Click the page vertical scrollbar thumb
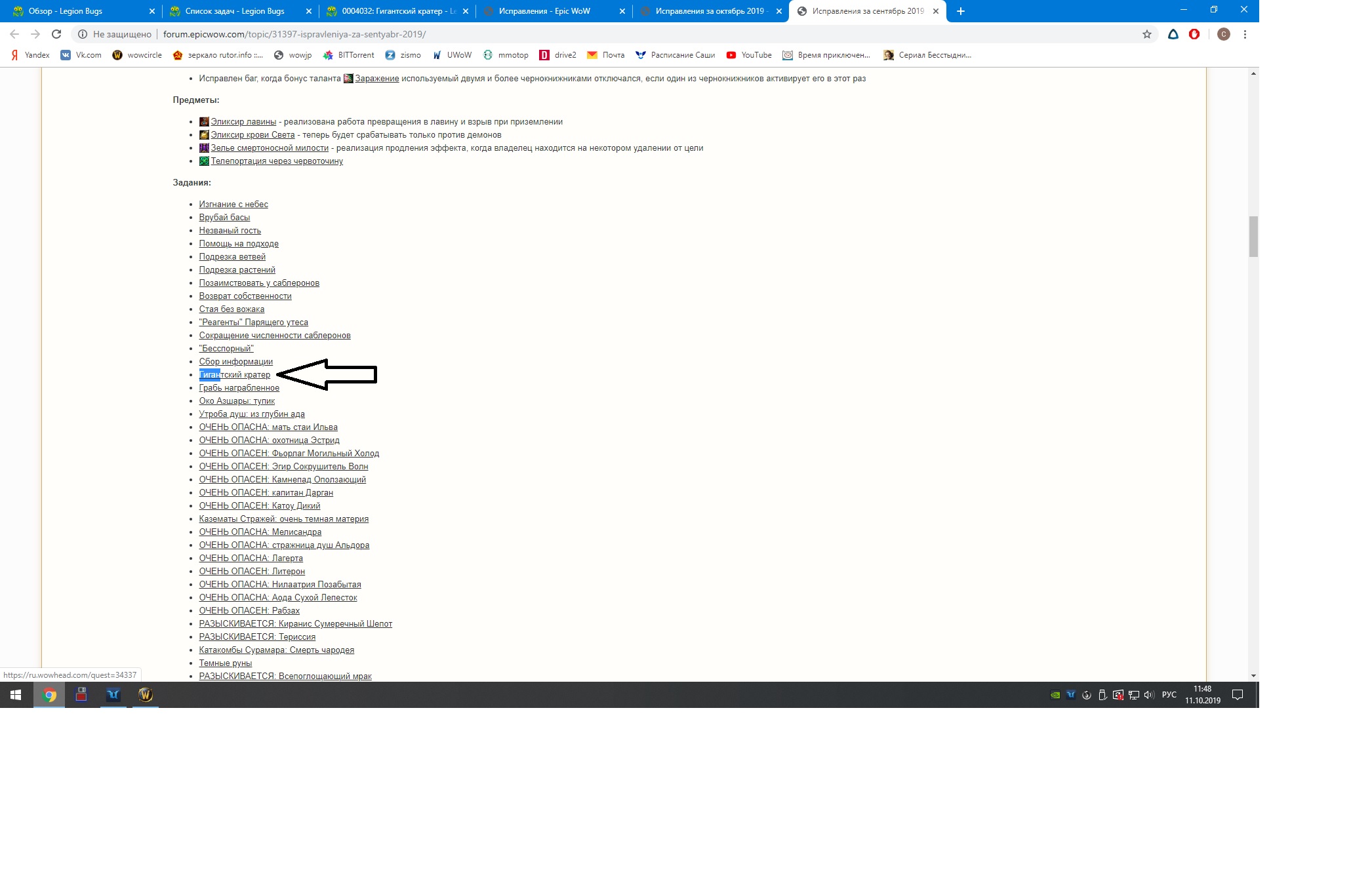This screenshot has width=1372, height=881. coord(1253,236)
